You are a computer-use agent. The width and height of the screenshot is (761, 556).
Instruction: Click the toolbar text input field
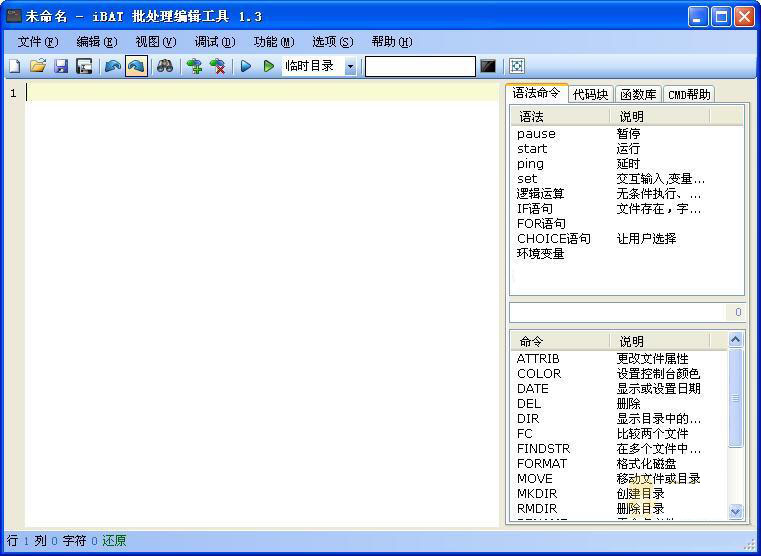420,66
